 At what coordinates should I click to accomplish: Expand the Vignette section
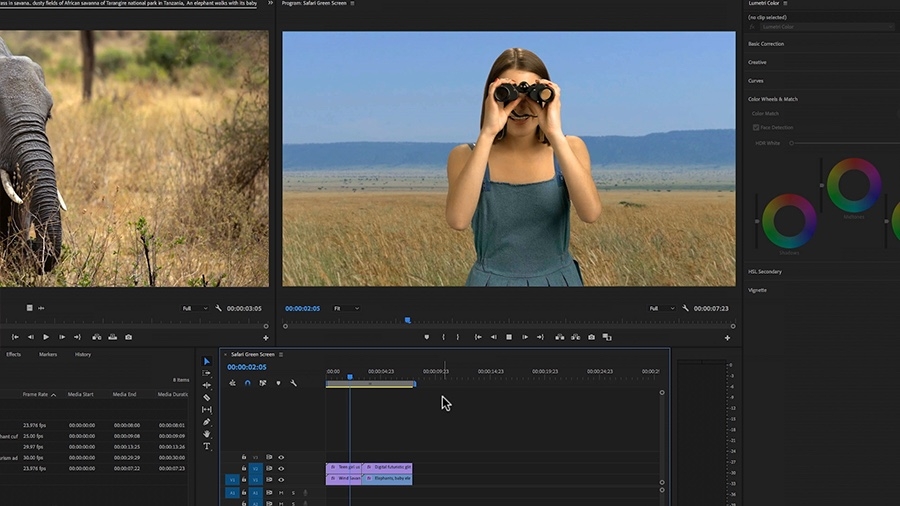(x=757, y=290)
